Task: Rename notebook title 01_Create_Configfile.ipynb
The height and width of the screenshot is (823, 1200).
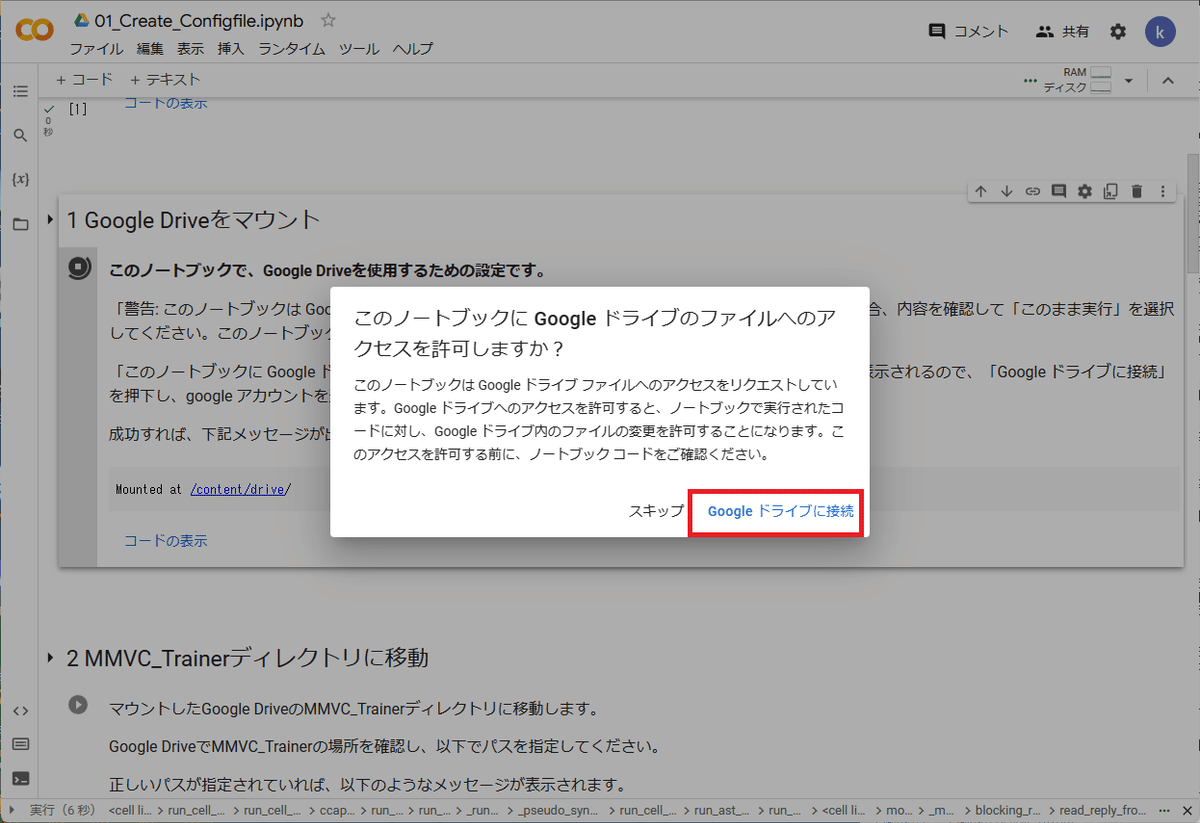Action: tap(199, 21)
